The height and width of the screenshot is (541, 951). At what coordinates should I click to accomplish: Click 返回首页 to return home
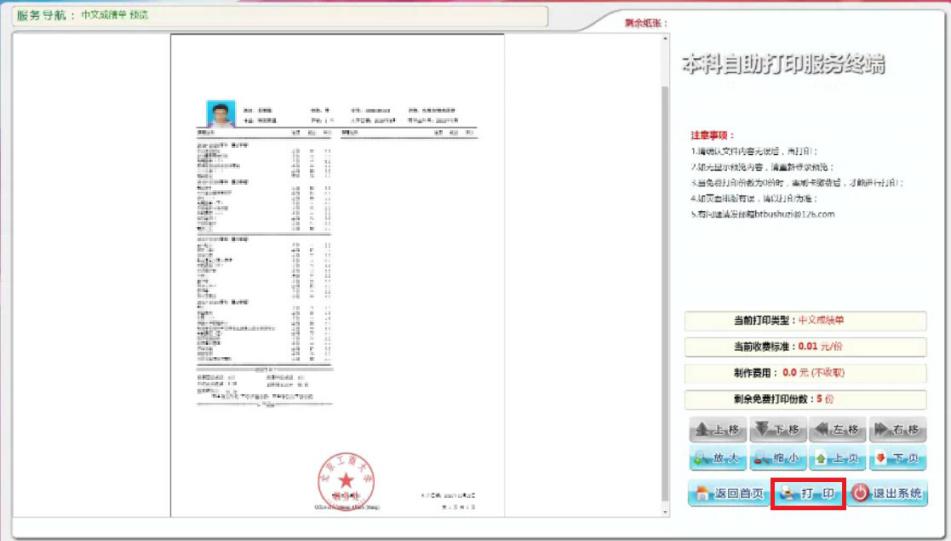(x=728, y=494)
